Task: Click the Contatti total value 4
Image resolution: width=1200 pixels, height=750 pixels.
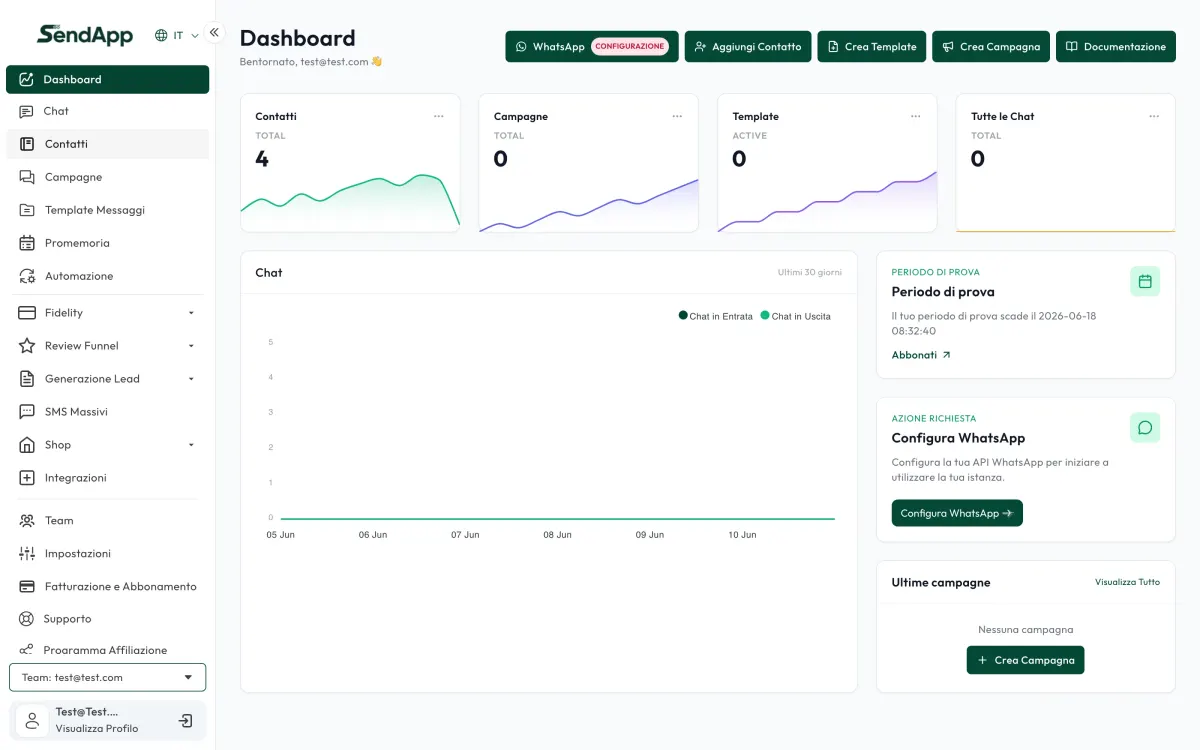Action: pos(262,158)
